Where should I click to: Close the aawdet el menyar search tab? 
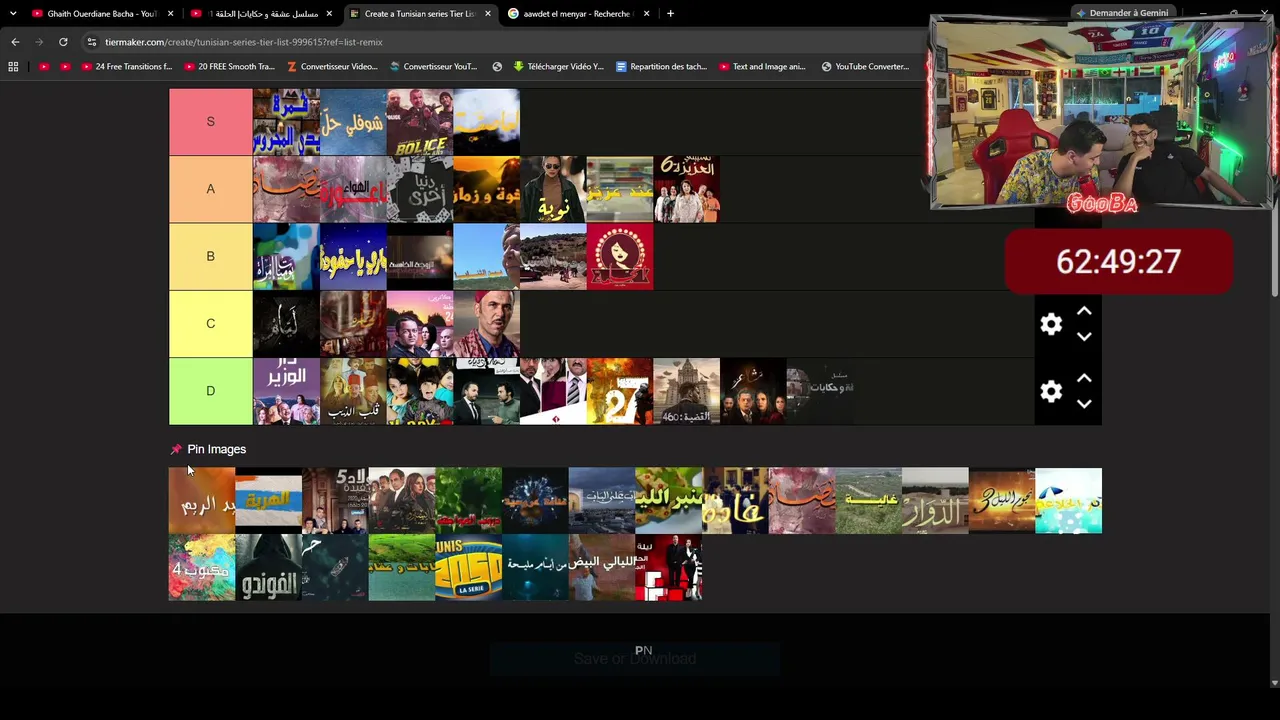646,14
